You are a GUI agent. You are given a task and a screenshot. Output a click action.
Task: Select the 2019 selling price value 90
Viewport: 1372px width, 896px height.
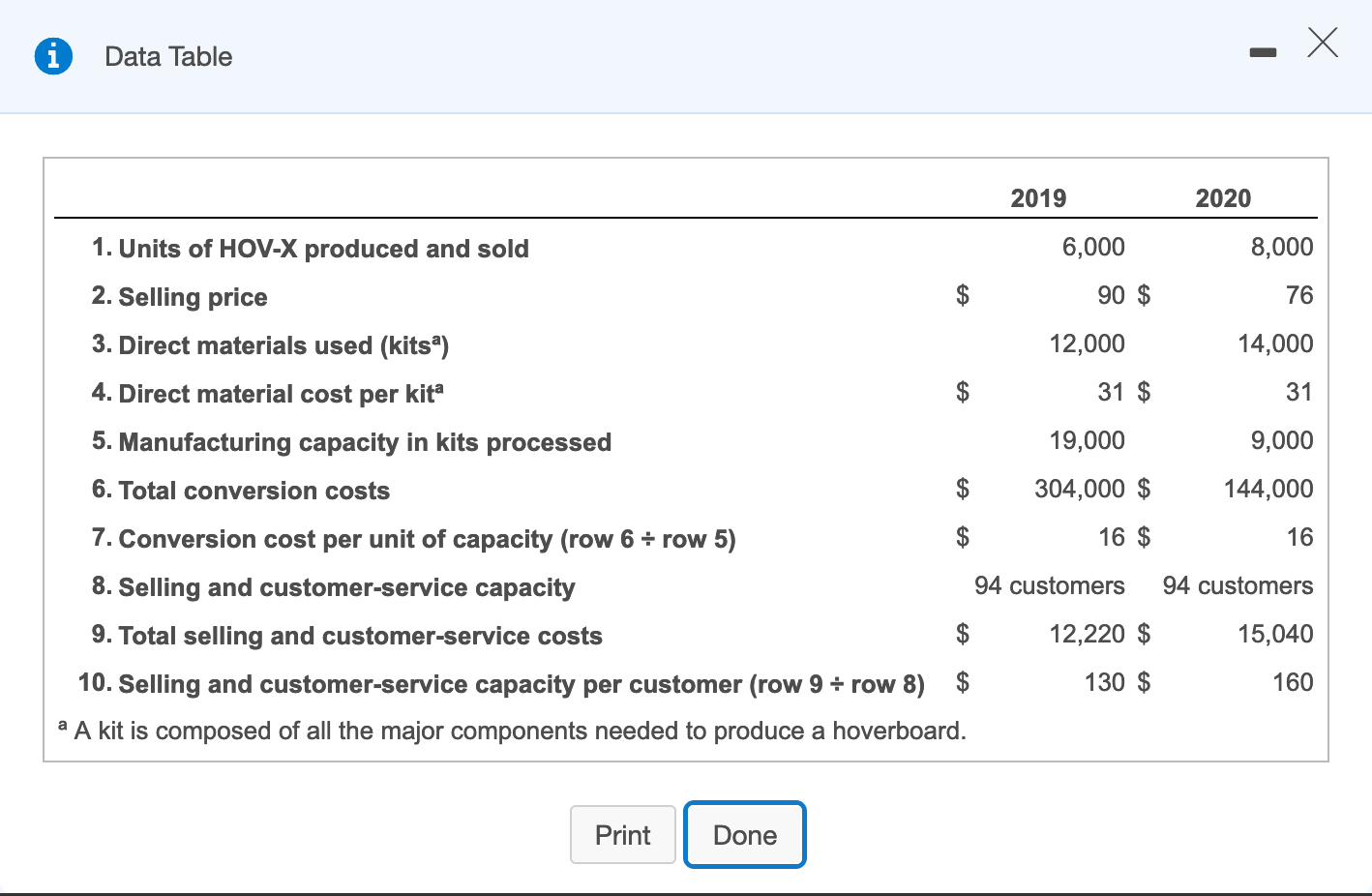[1111, 295]
